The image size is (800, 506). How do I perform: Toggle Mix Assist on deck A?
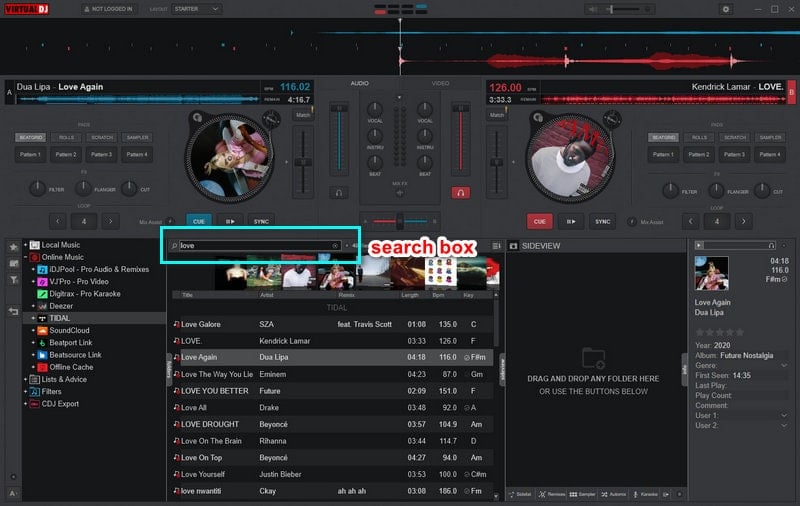click(170, 222)
